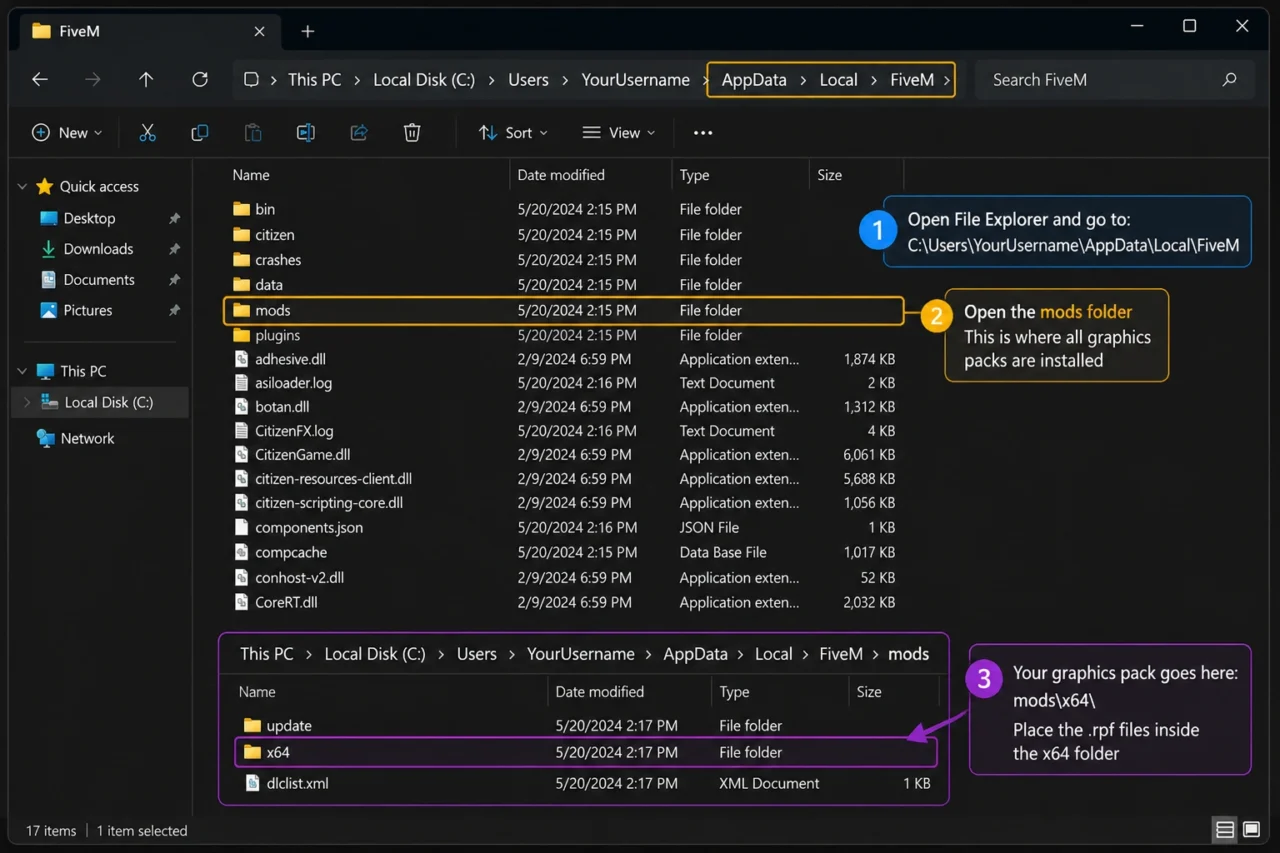This screenshot has width=1280, height=853.
Task: Open the New dropdown menu
Action: click(x=67, y=133)
